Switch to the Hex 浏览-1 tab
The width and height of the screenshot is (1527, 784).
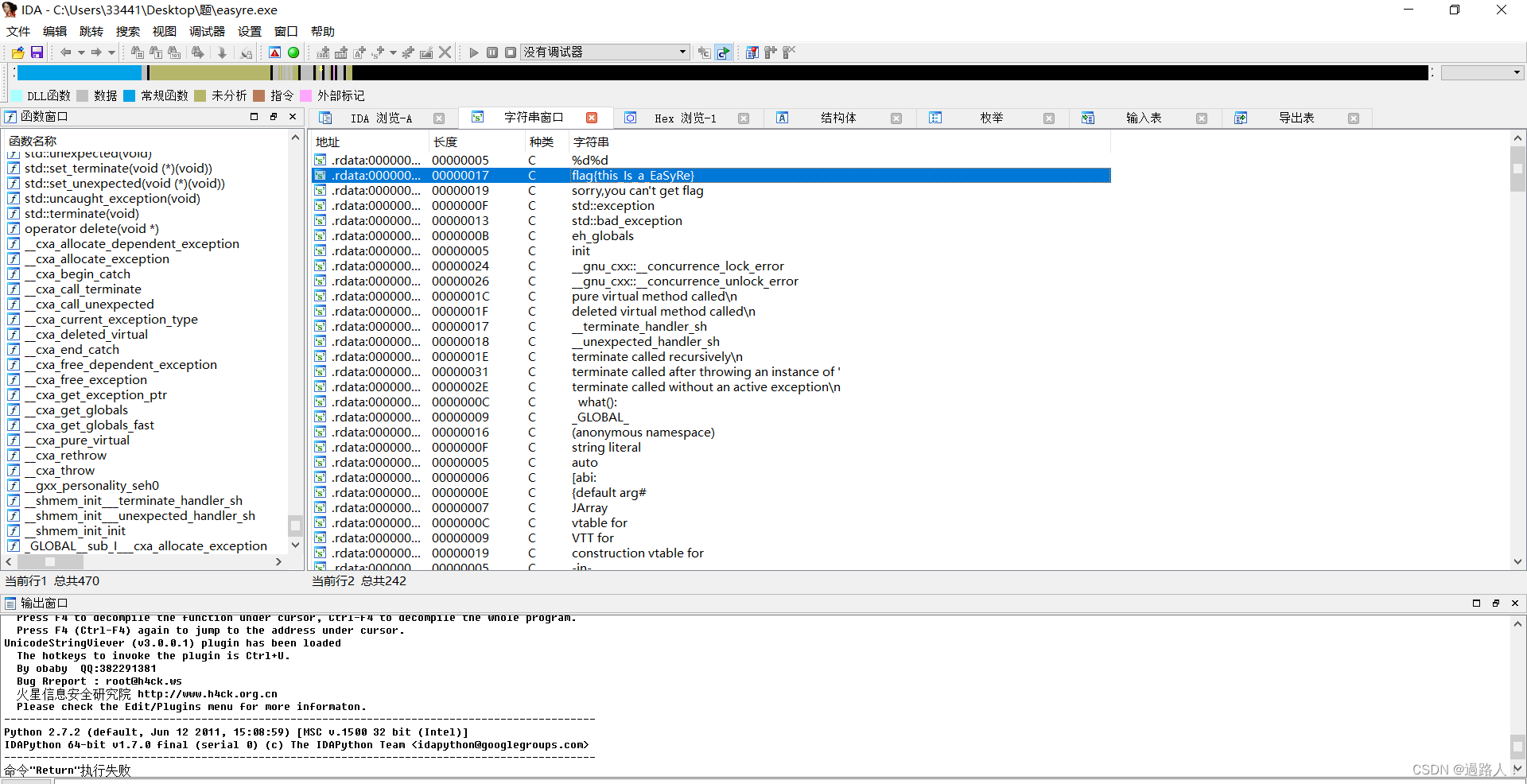pyautogui.click(x=687, y=118)
